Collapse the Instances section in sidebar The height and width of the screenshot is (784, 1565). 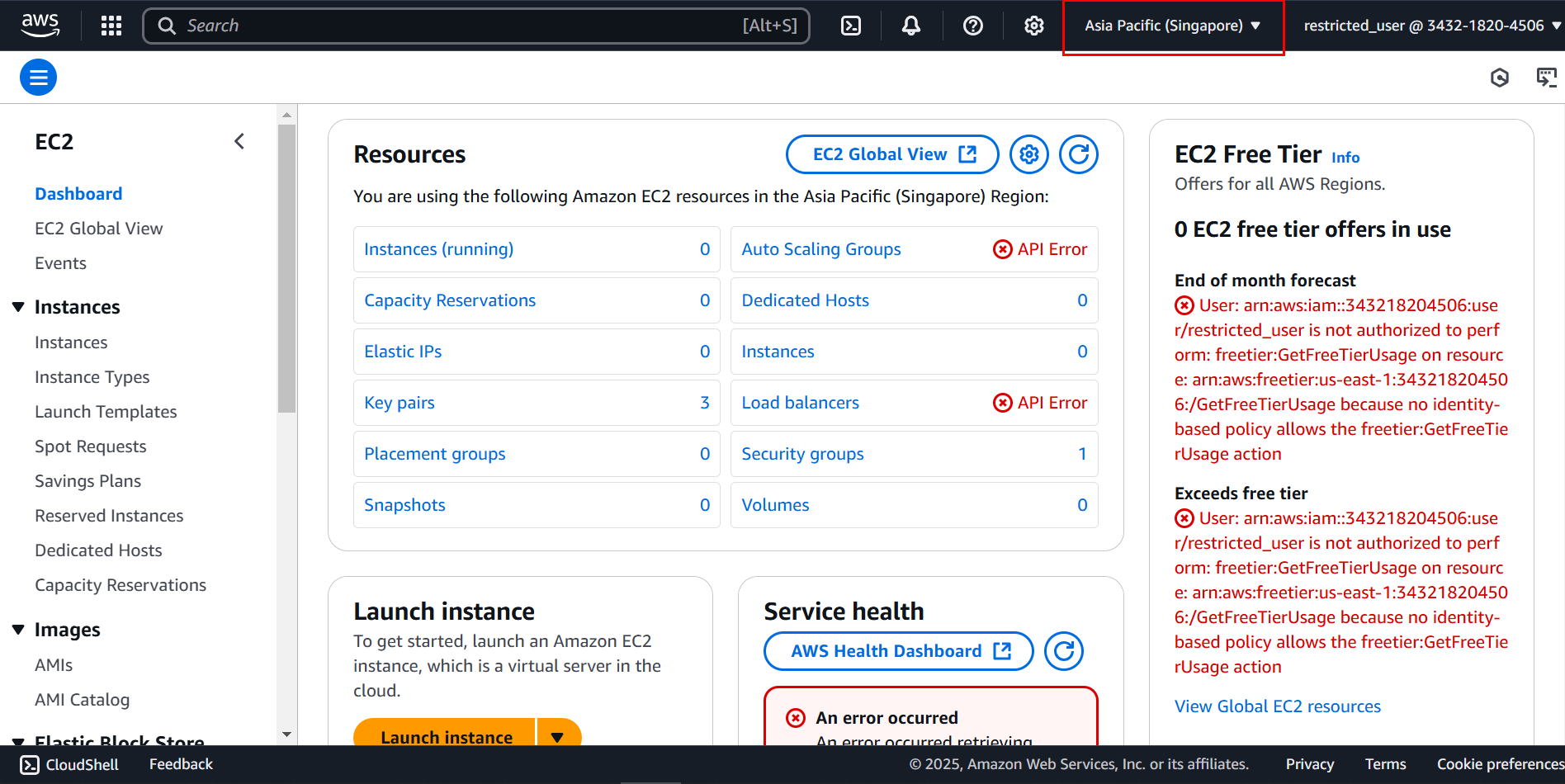(x=18, y=307)
